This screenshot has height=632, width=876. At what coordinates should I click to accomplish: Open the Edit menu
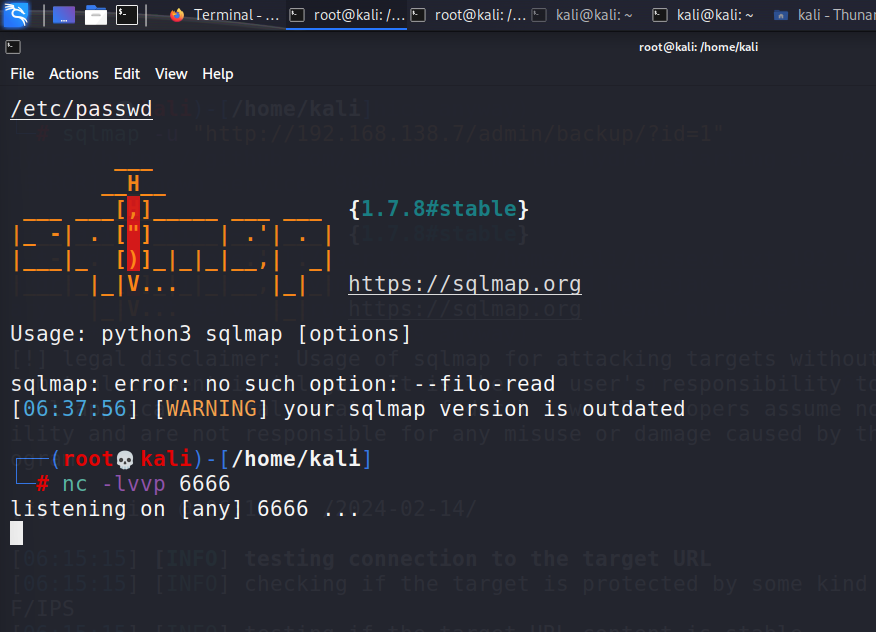click(127, 74)
